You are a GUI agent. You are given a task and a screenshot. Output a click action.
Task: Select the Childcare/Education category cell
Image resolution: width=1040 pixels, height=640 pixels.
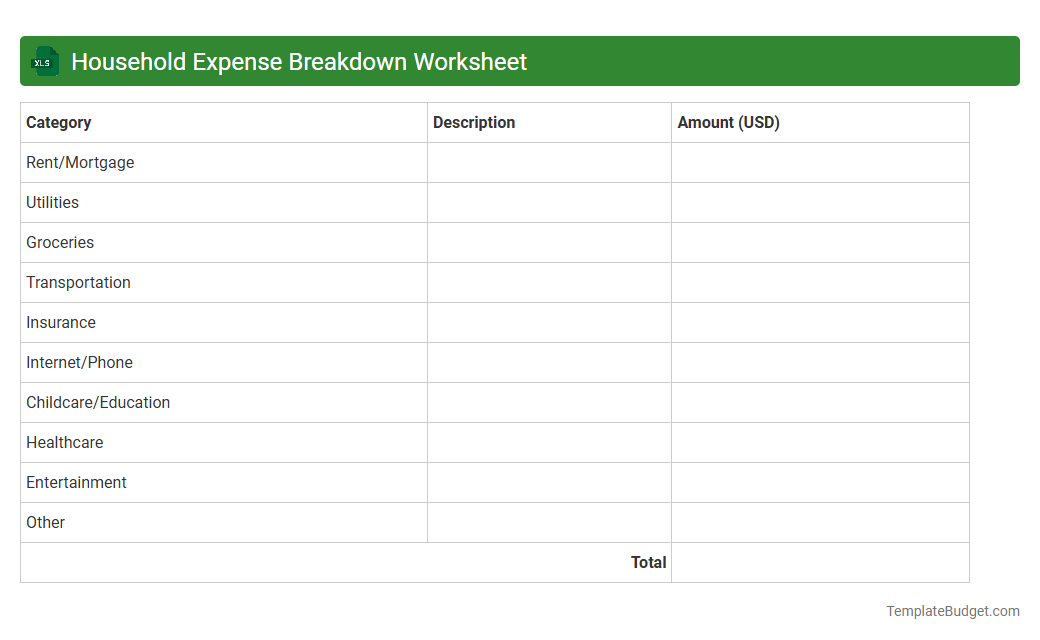98,402
